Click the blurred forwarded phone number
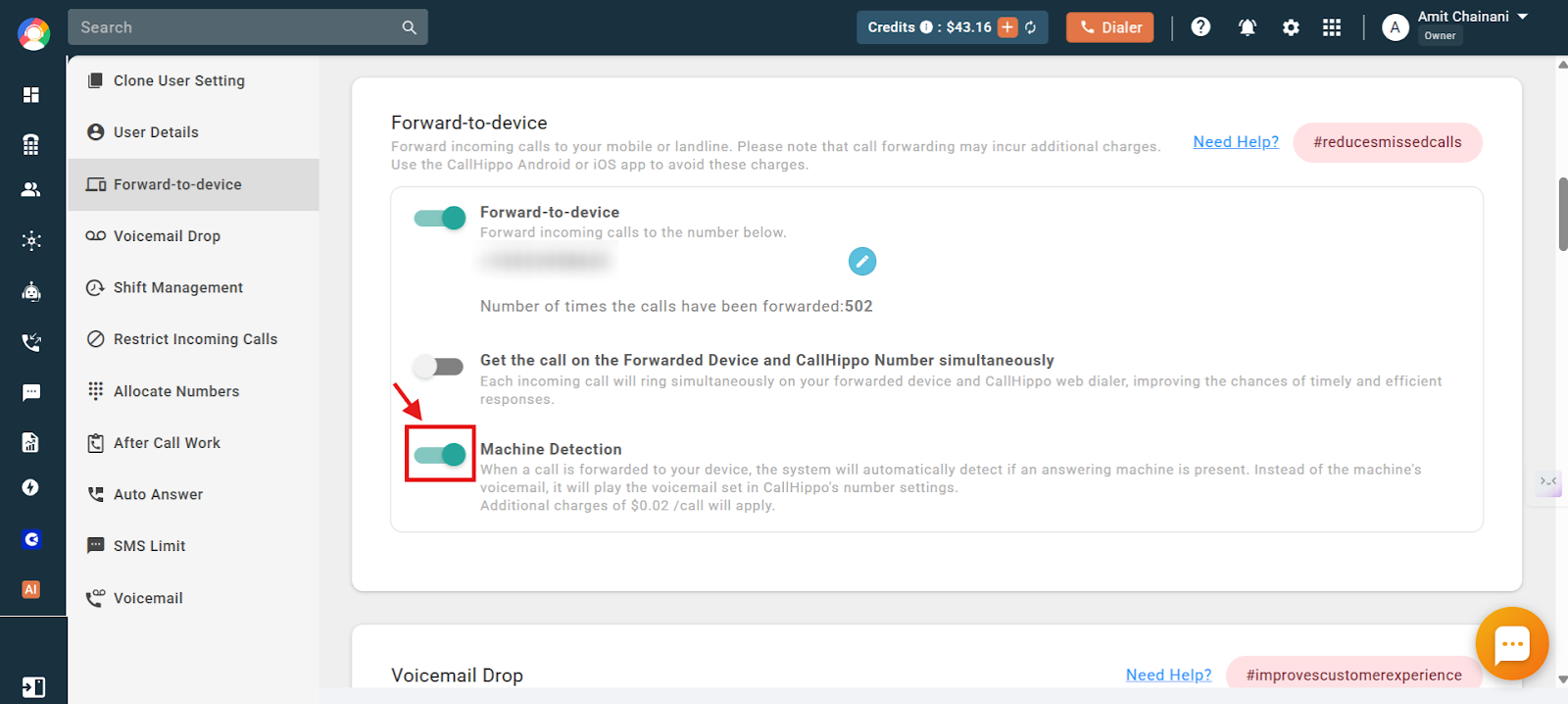Image resolution: width=1568 pixels, height=704 pixels. click(x=546, y=261)
